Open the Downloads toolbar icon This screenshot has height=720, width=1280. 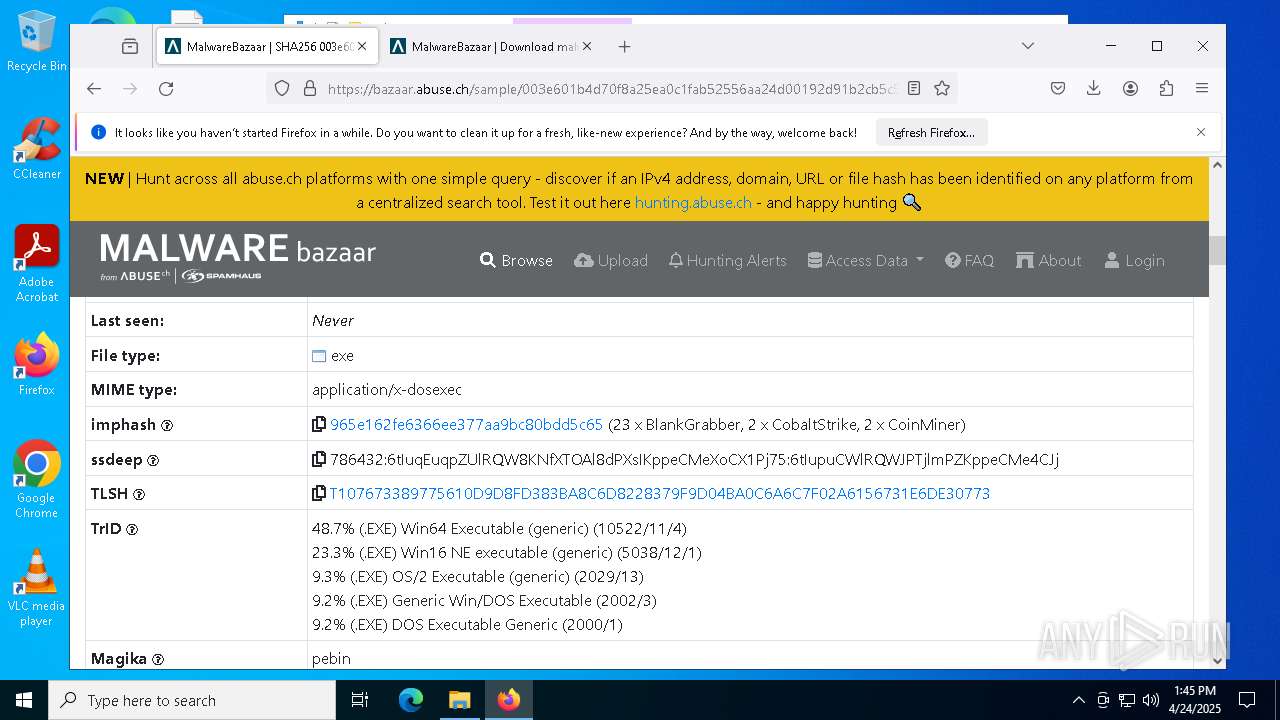pyautogui.click(x=1094, y=88)
